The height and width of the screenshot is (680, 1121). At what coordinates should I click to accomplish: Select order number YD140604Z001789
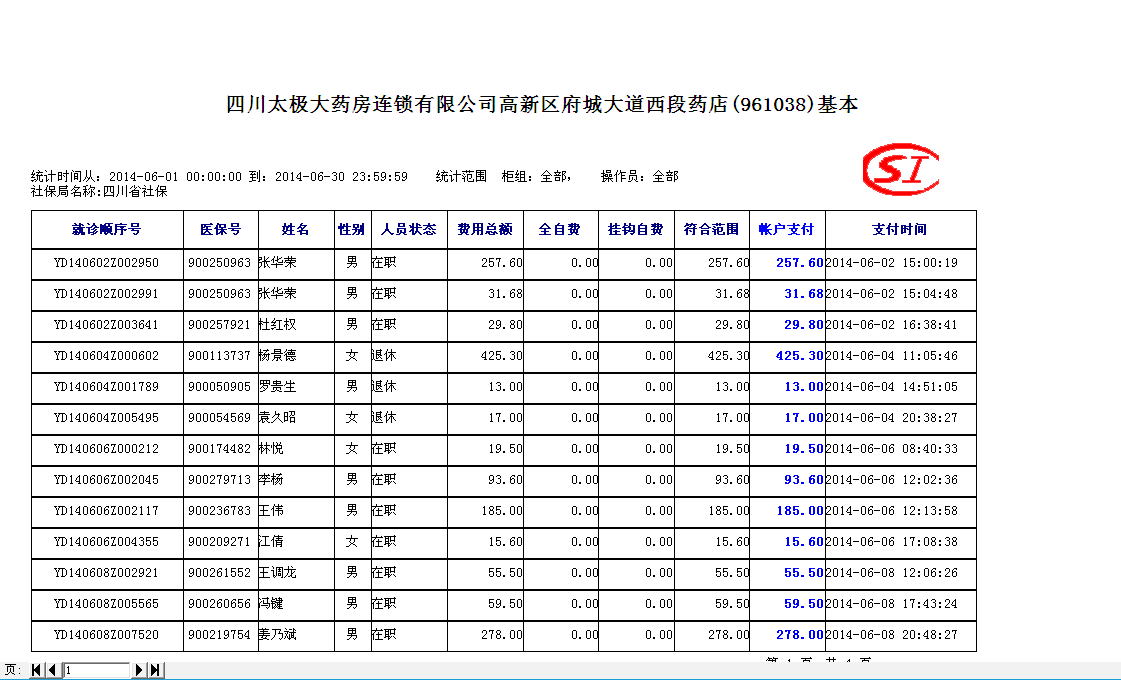[107, 387]
